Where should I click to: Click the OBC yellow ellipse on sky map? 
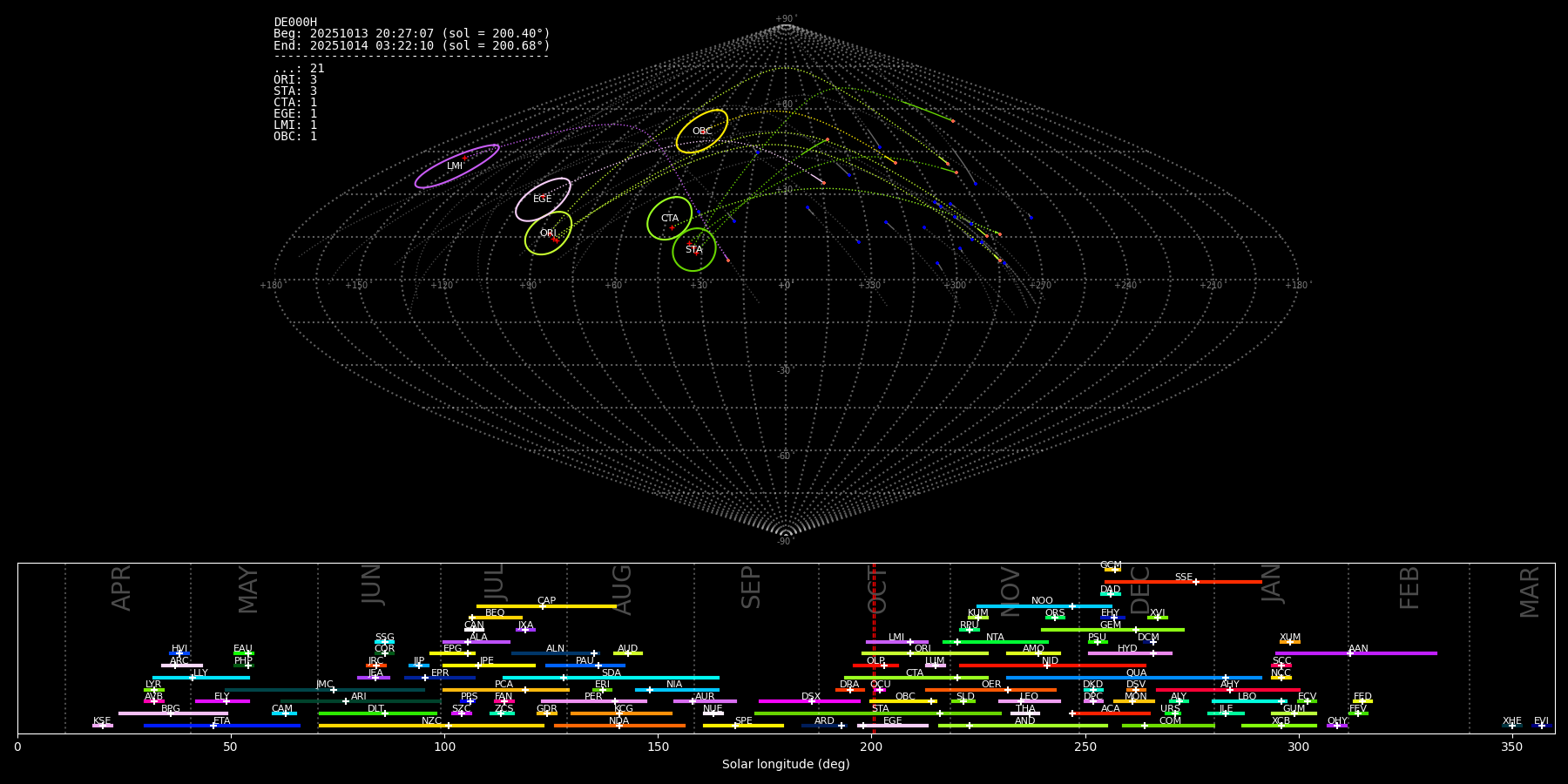tap(702, 132)
